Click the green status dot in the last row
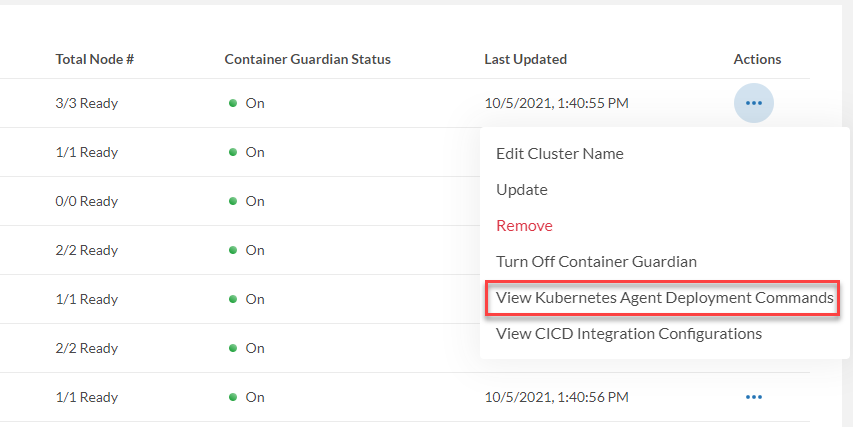The height and width of the screenshot is (427, 853). click(233, 397)
